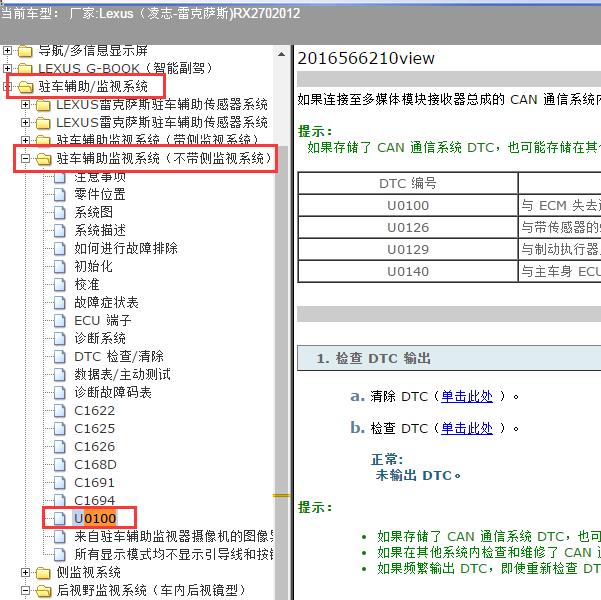Expand the 导航/多信息显示屏 folder
This screenshot has width=601, height=600.
[7, 51]
